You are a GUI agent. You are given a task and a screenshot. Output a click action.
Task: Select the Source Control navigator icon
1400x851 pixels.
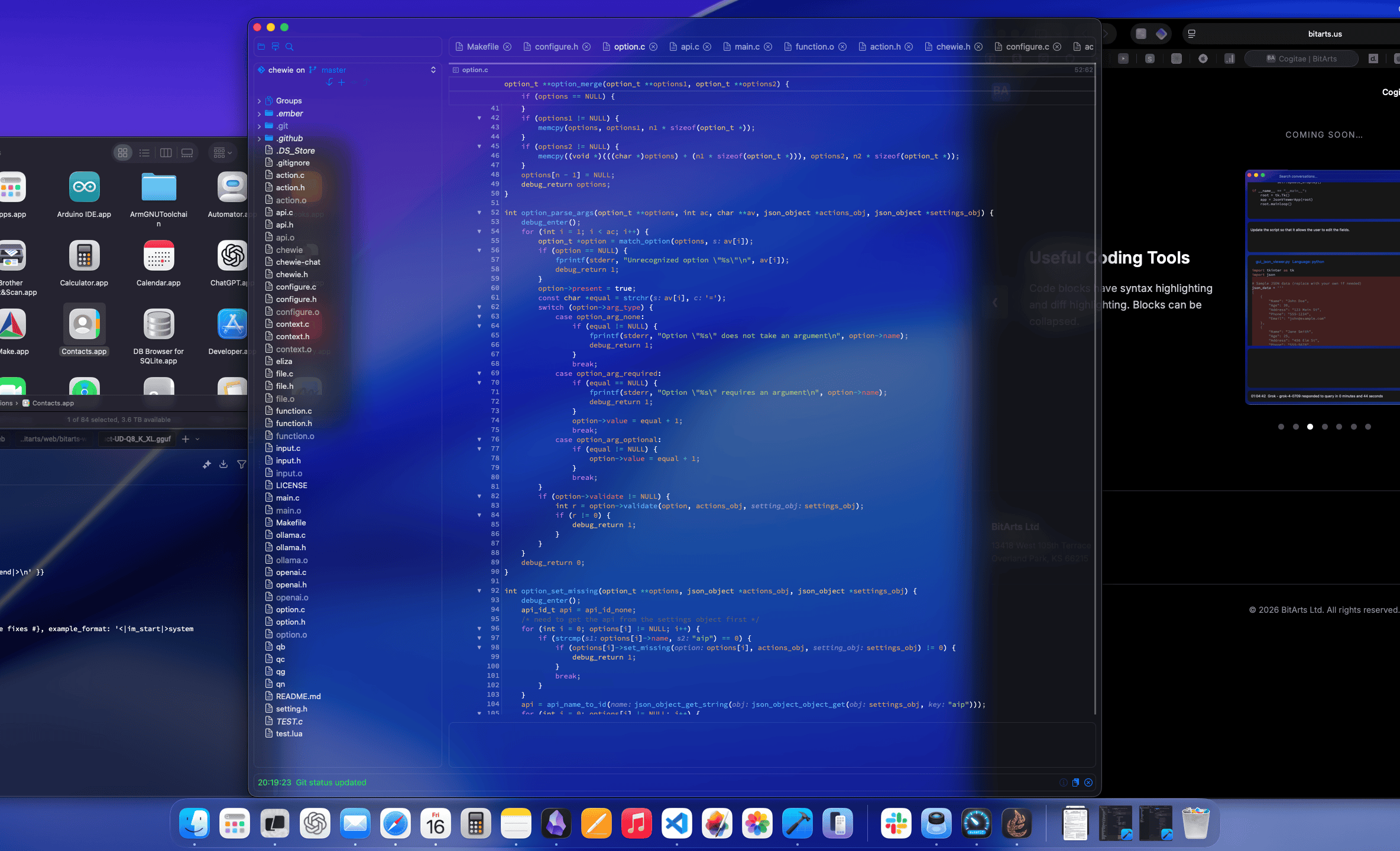(x=275, y=47)
